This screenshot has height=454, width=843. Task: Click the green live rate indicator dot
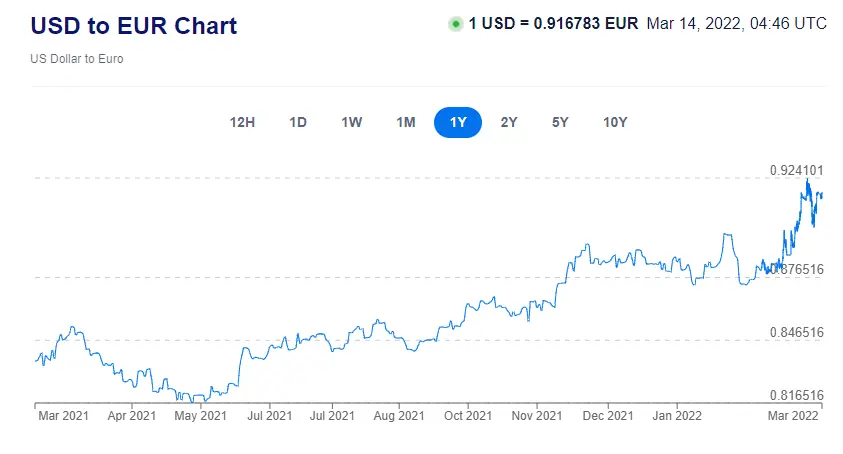pyautogui.click(x=456, y=23)
